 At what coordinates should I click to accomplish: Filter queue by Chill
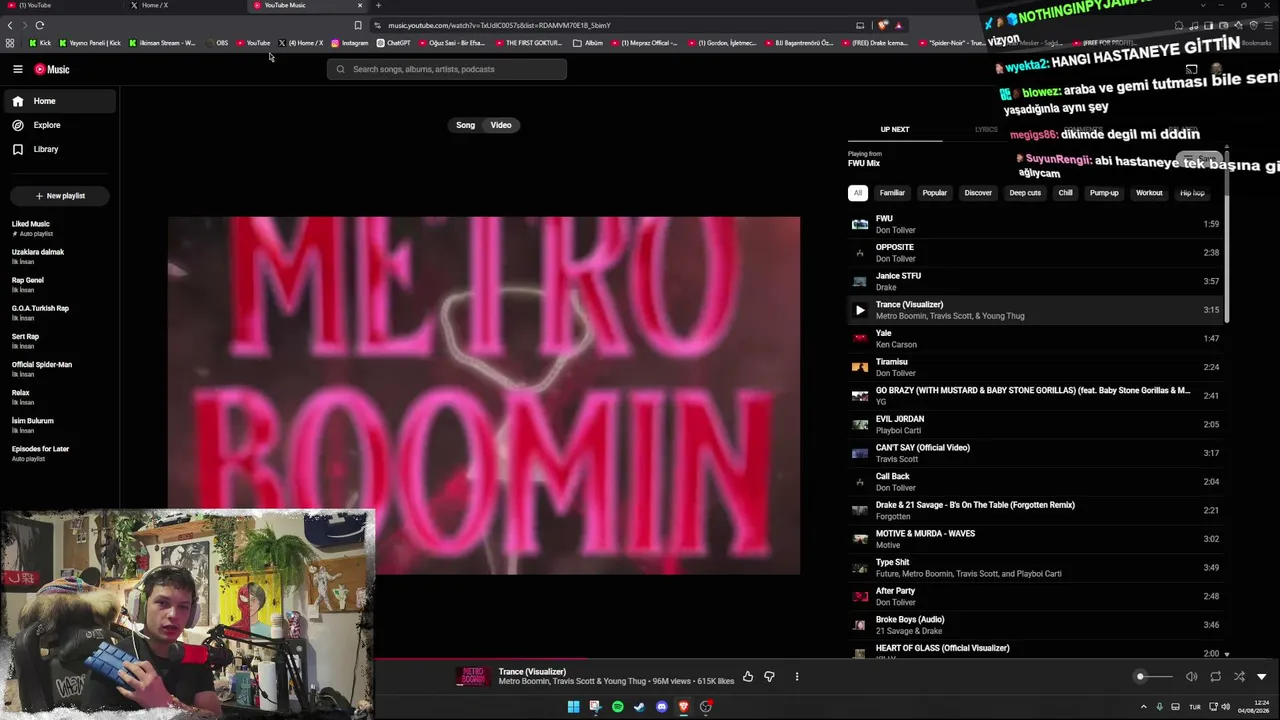tap(1066, 193)
